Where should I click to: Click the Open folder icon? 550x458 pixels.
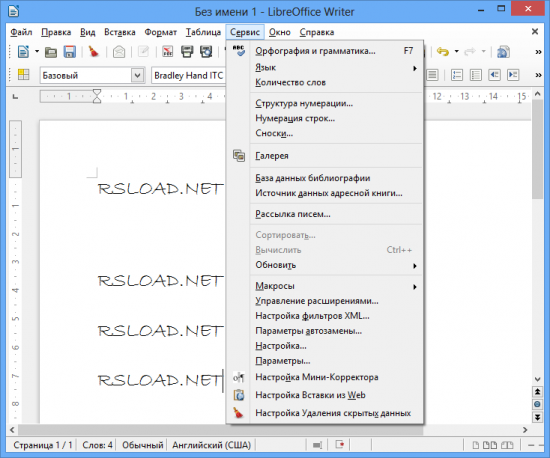[51, 52]
